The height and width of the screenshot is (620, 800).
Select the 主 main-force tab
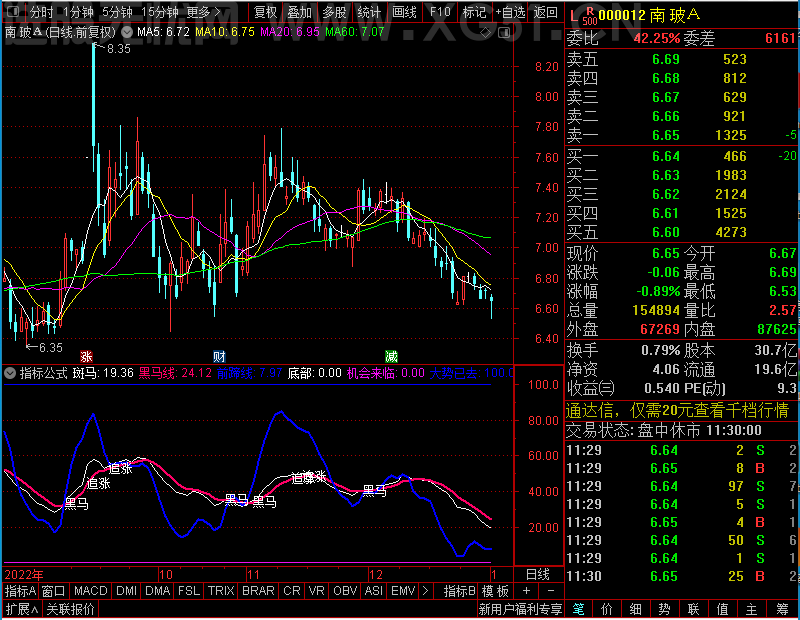click(752, 609)
